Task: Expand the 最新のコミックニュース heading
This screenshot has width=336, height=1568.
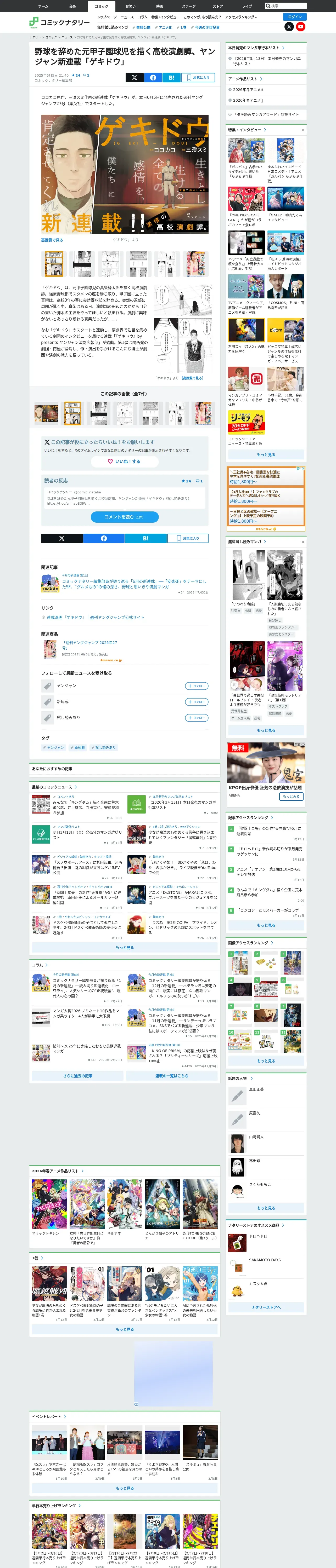Action: coord(76,787)
